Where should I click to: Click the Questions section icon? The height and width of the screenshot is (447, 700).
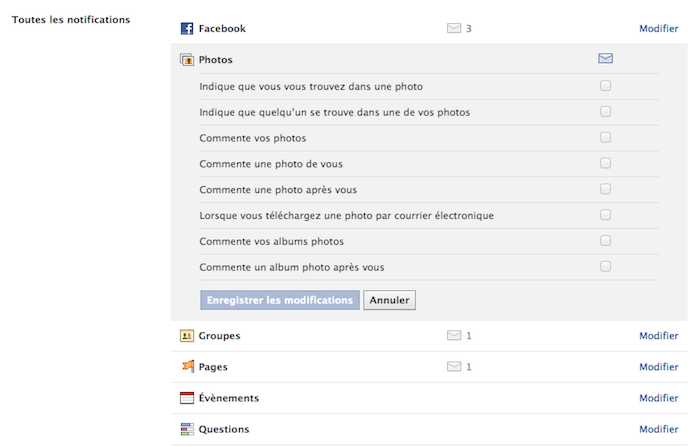click(x=186, y=429)
